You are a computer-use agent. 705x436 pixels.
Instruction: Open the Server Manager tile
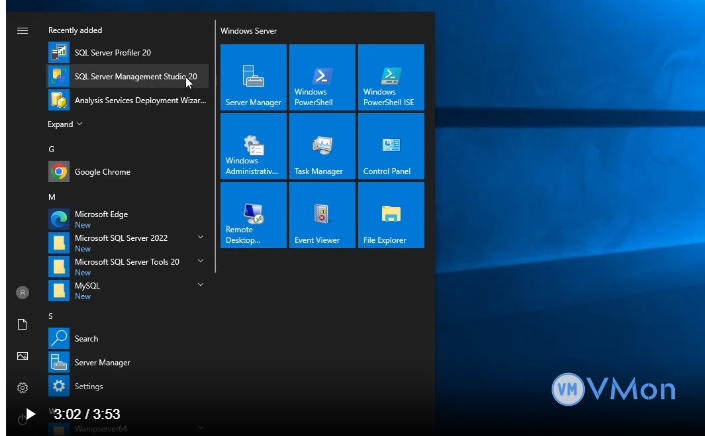point(253,77)
